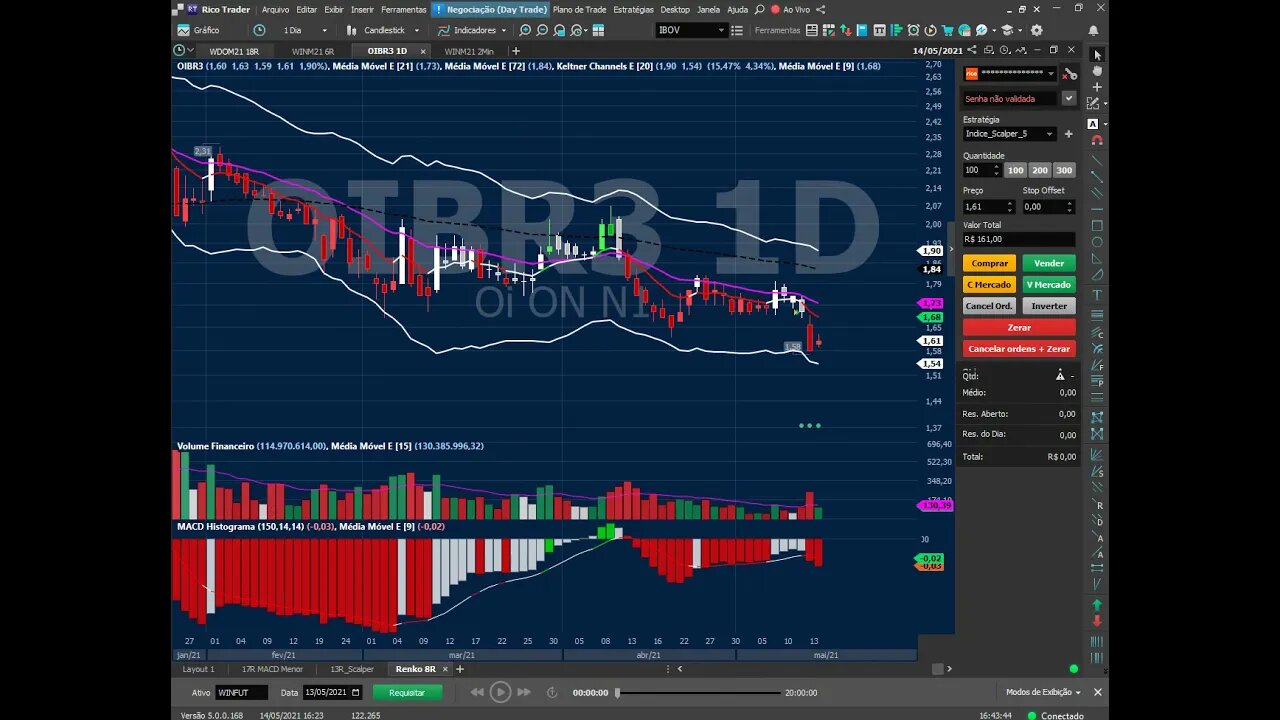Image resolution: width=1280 pixels, height=720 pixels.
Task: Click the zoom out magnifier icon
Action: coord(542,30)
